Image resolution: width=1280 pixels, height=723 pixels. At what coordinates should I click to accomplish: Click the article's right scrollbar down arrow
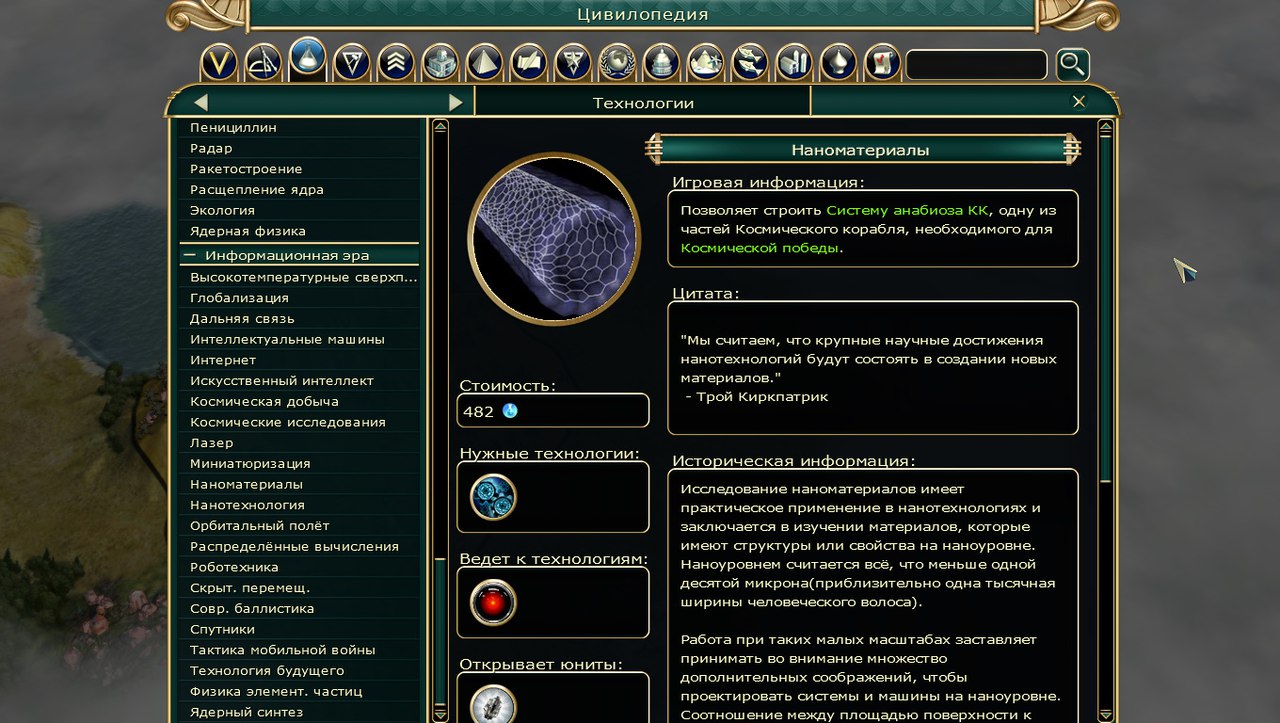click(x=1105, y=715)
